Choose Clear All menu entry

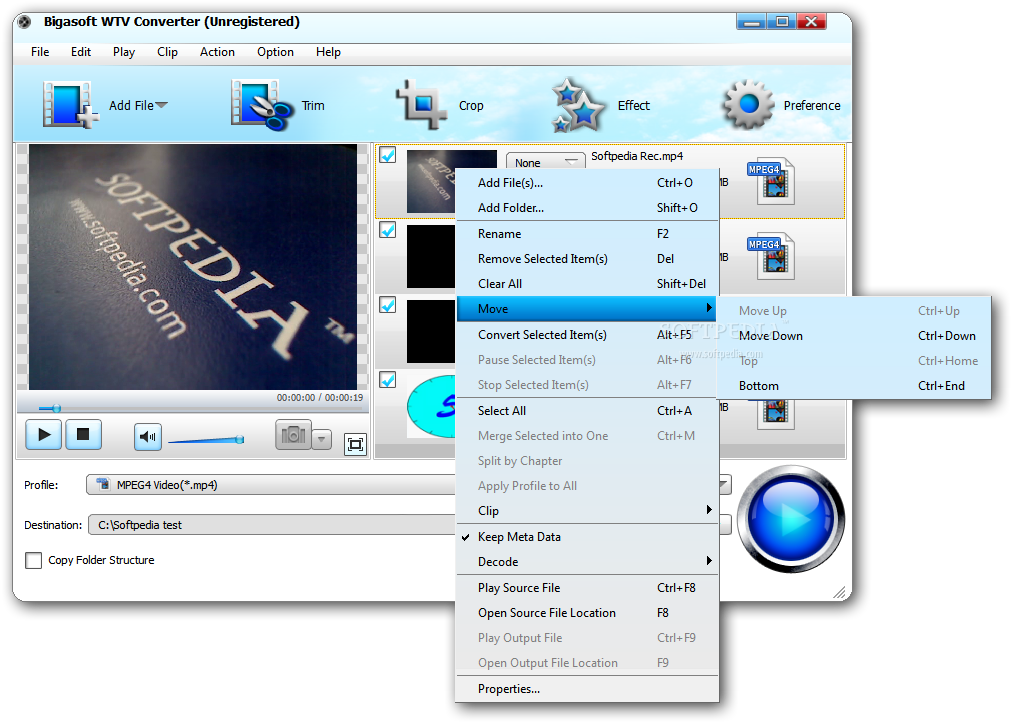tap(587, 284)
